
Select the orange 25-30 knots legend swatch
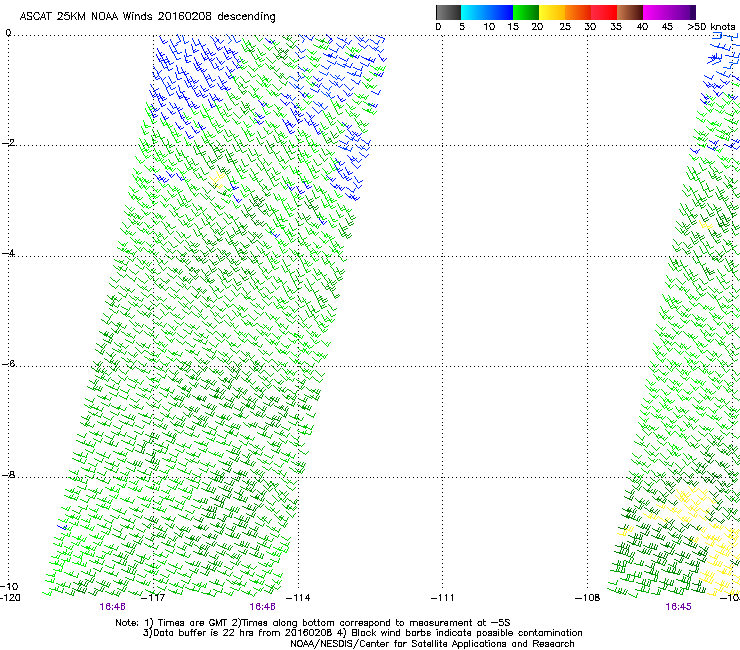pyautogui.click(x=578, y=12)
